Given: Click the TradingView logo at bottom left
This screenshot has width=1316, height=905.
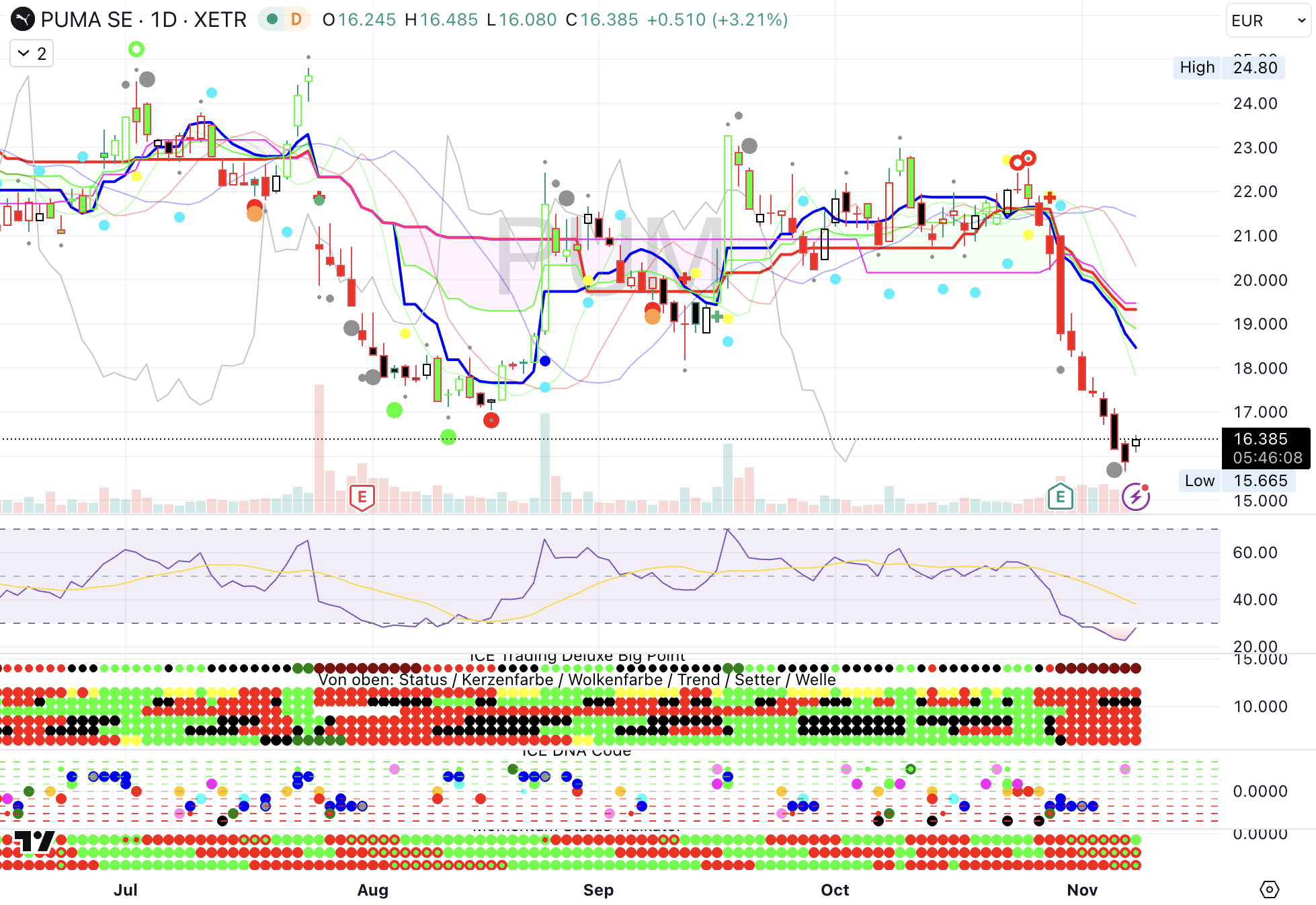Looking at the screenshot, I should point(34,840).
